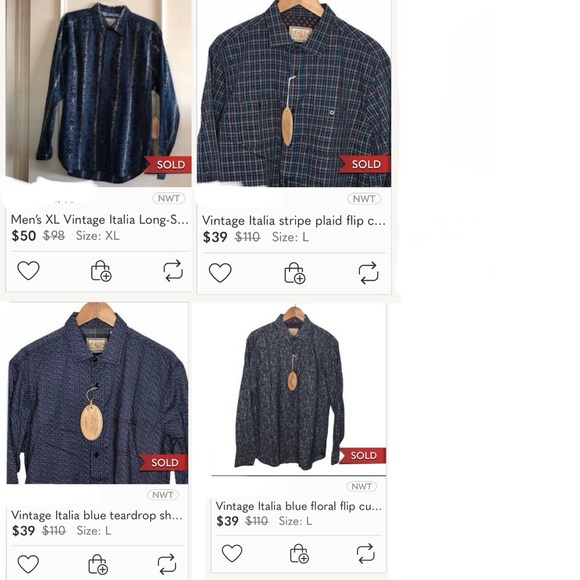Open the 'Men's XL Vintage Italia Long-S...' title
This screenshot has height=580, width=580.
100,220
